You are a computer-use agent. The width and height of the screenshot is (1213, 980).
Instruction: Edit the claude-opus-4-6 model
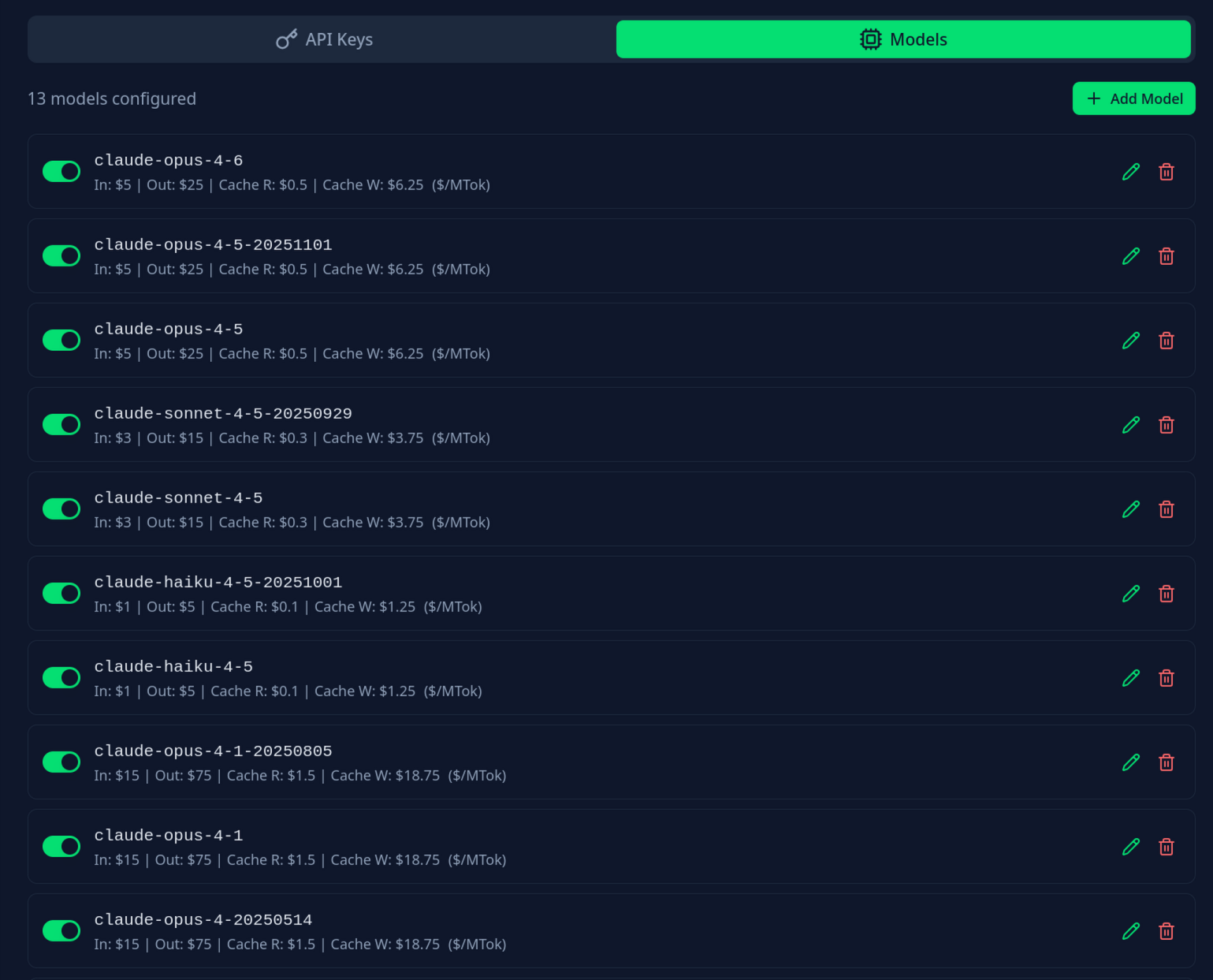pos(1131,172)
